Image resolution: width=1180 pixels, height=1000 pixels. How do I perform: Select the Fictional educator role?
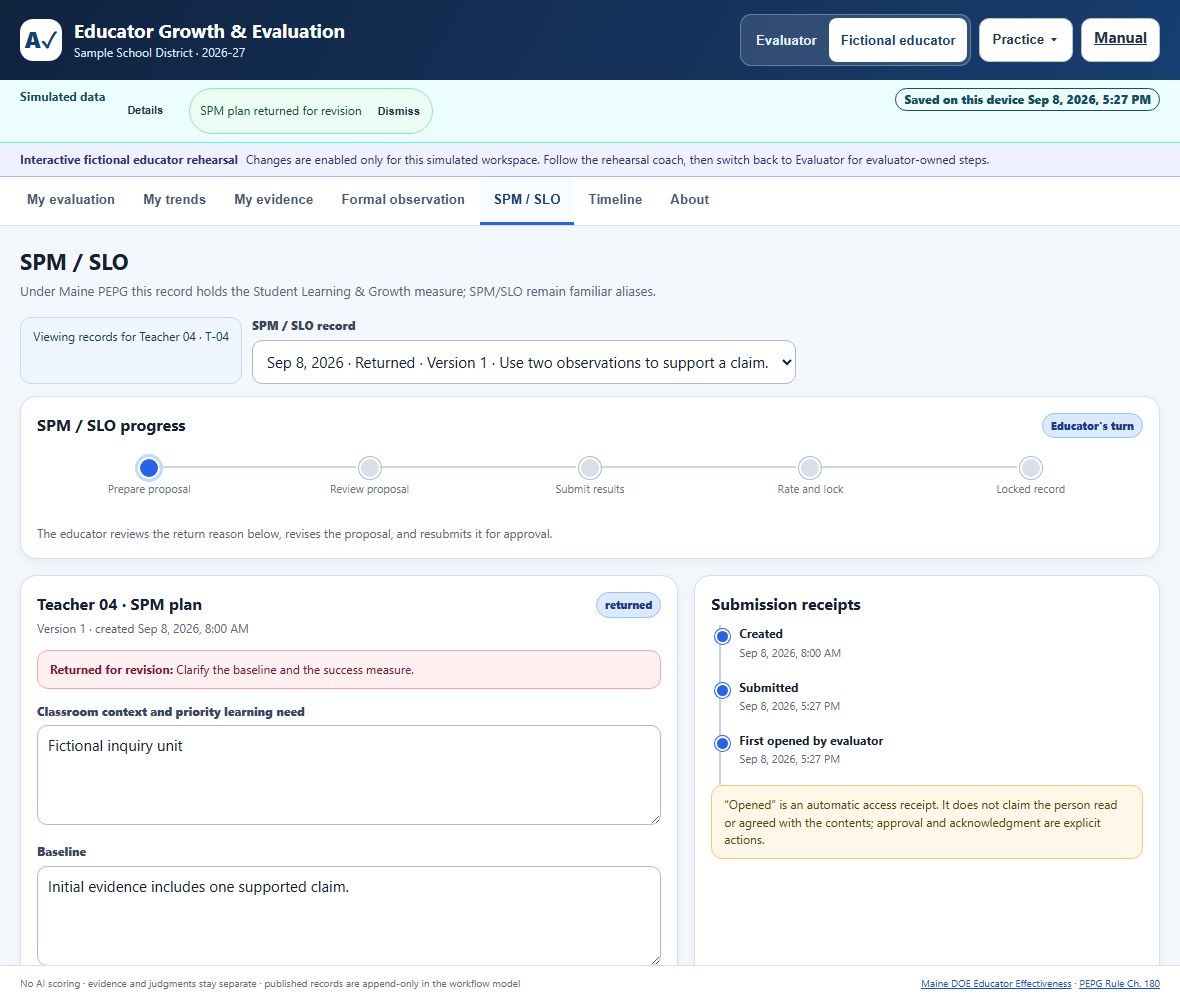tap(898, 40)
